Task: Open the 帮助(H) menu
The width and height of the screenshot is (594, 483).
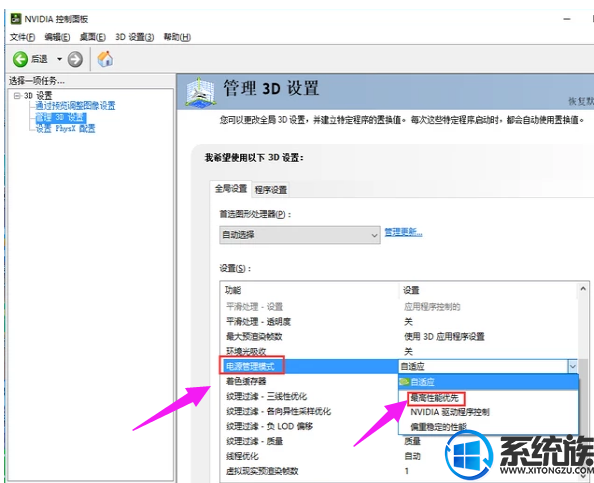Action: click(177, 37)
